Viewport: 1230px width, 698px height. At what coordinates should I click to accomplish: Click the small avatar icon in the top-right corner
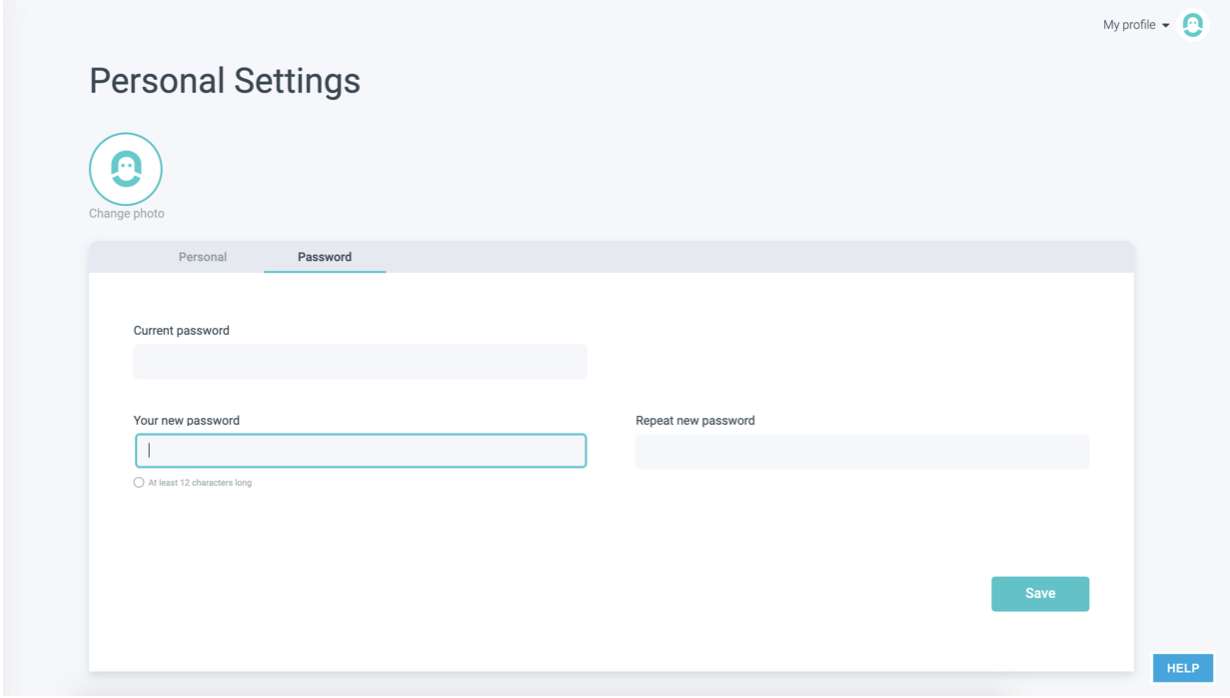click(x=1192, y=25)
